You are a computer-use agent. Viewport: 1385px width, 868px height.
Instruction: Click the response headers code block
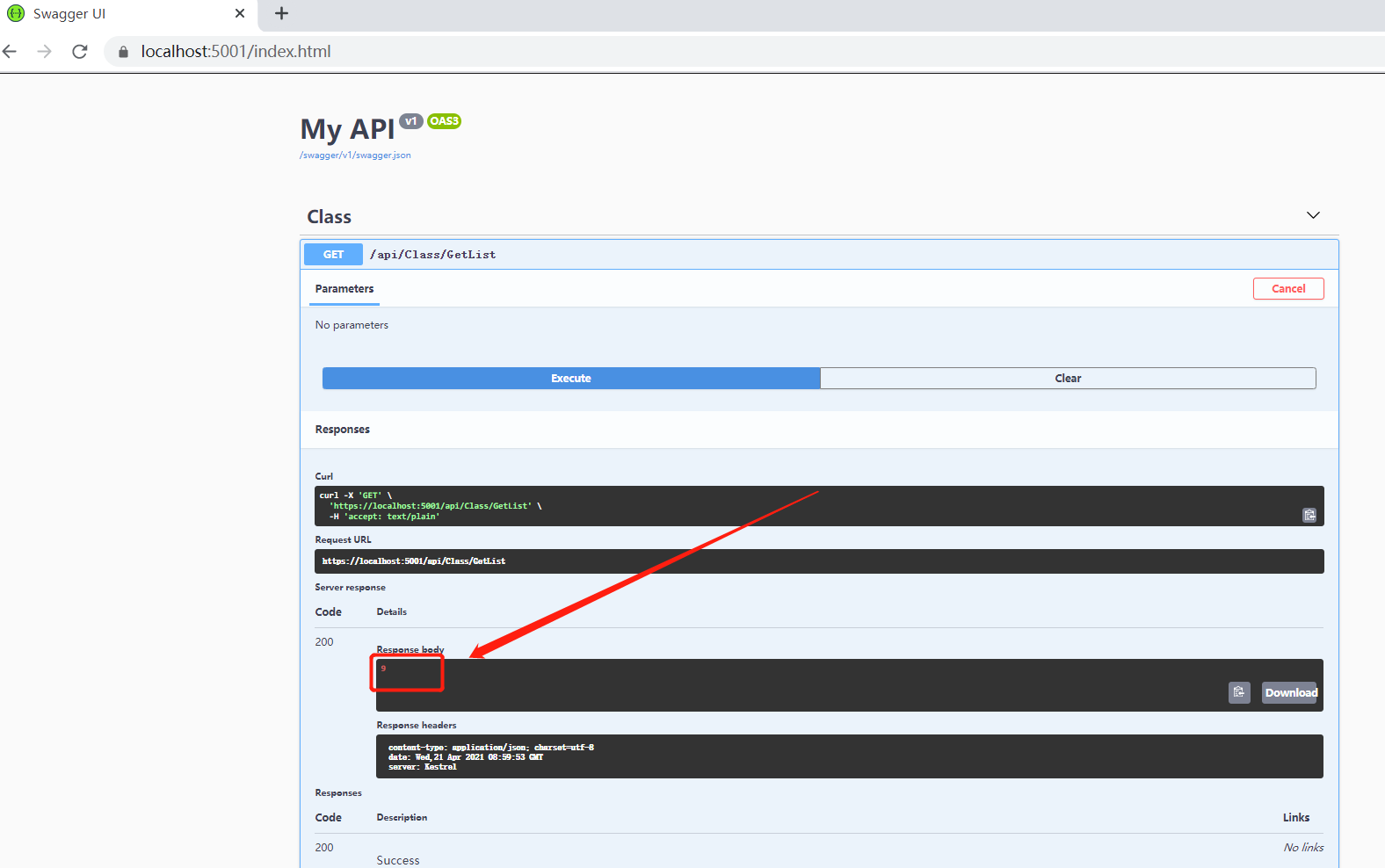pyautogui.click(x=850, y=756)
